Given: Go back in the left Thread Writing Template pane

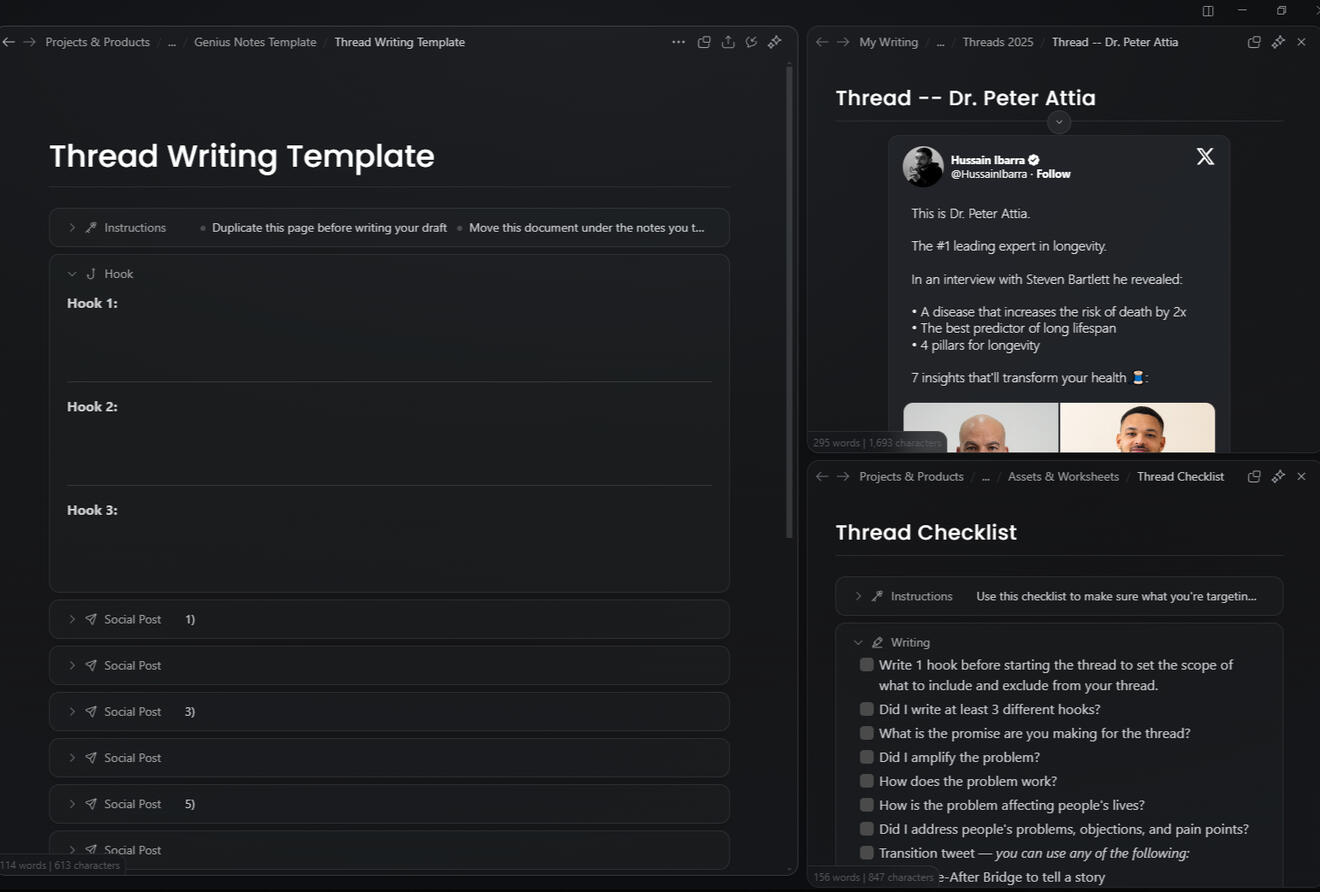Looking at the screenshot, I should (9, 42).
